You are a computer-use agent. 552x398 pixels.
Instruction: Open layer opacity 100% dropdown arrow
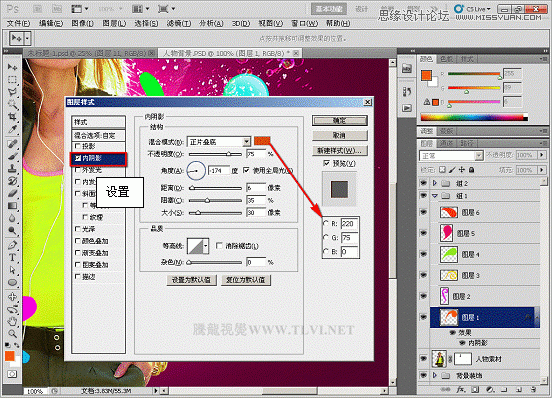click(542, 155)
